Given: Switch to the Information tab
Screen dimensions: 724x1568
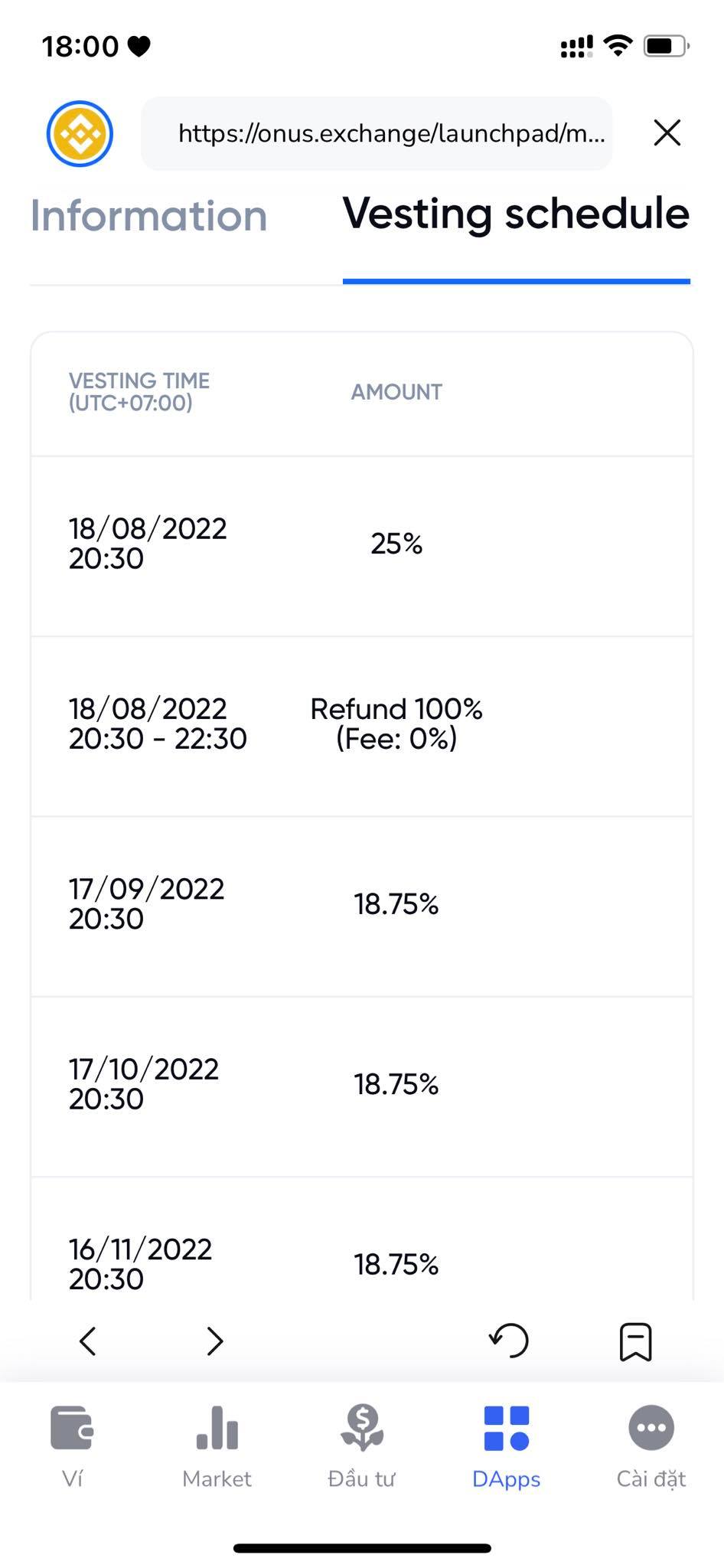Looking at the screenshot, I should [x=148, y=216].
